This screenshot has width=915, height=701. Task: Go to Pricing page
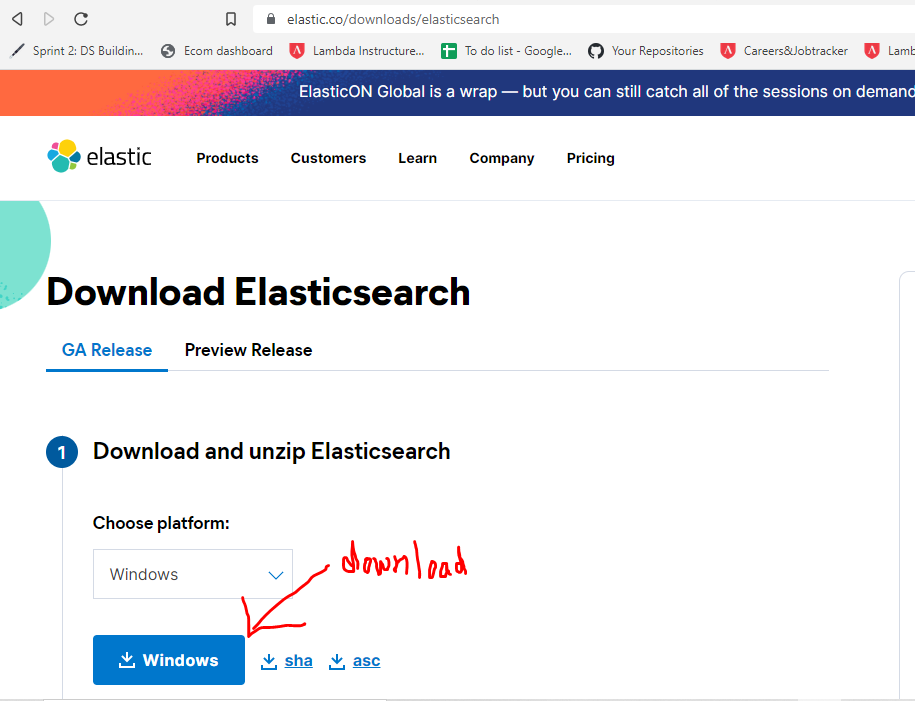(x=591, y=158)
